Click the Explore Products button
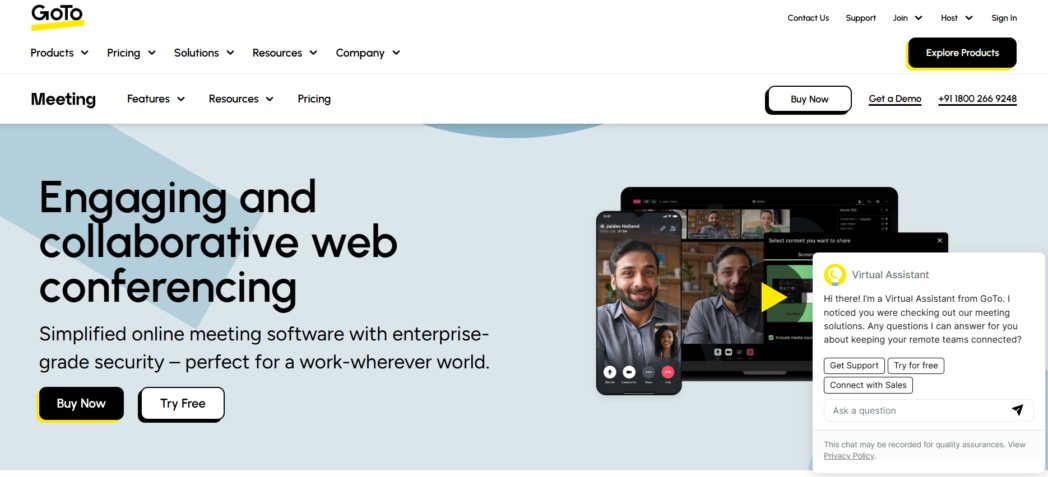 (962, 53)
